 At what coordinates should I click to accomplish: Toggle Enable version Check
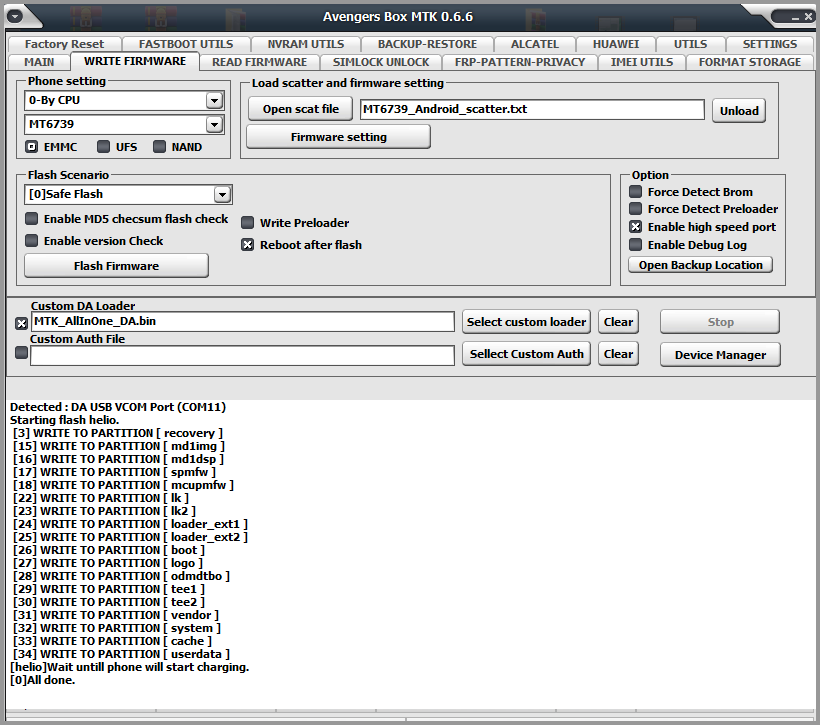click(x=31, y=241)
